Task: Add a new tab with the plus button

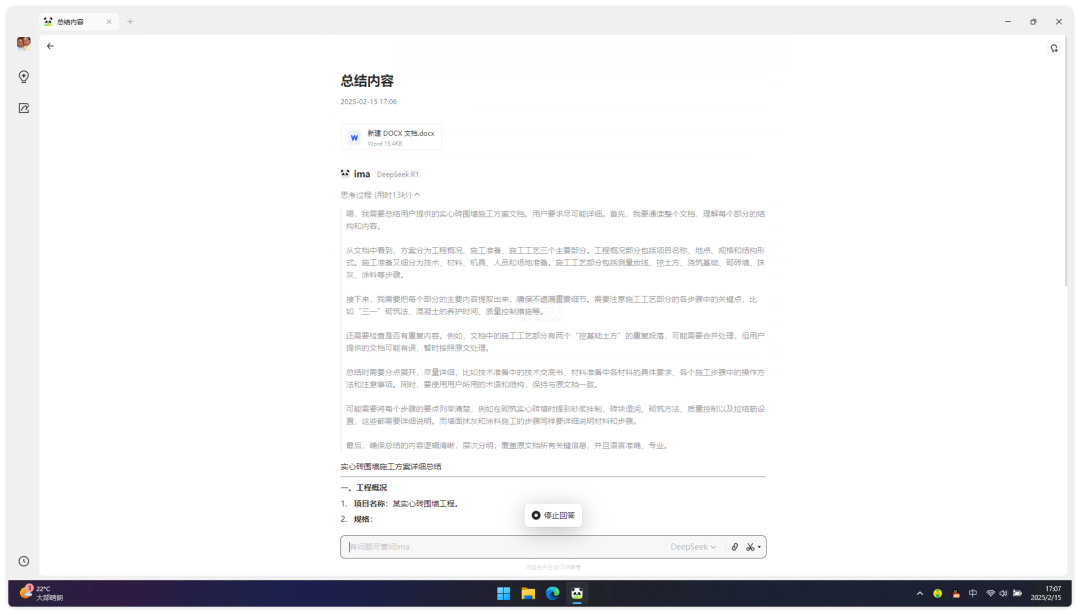Action: click(130, 22)
